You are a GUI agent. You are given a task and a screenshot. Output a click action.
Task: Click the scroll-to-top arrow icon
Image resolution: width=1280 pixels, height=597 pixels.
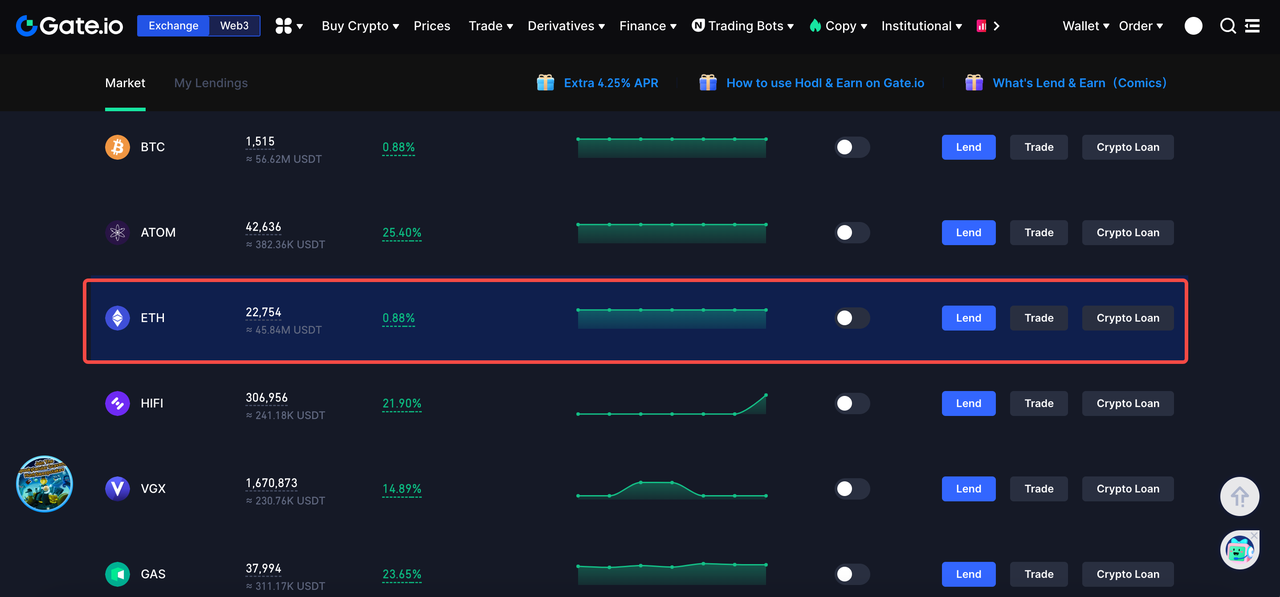[1239, 497]
